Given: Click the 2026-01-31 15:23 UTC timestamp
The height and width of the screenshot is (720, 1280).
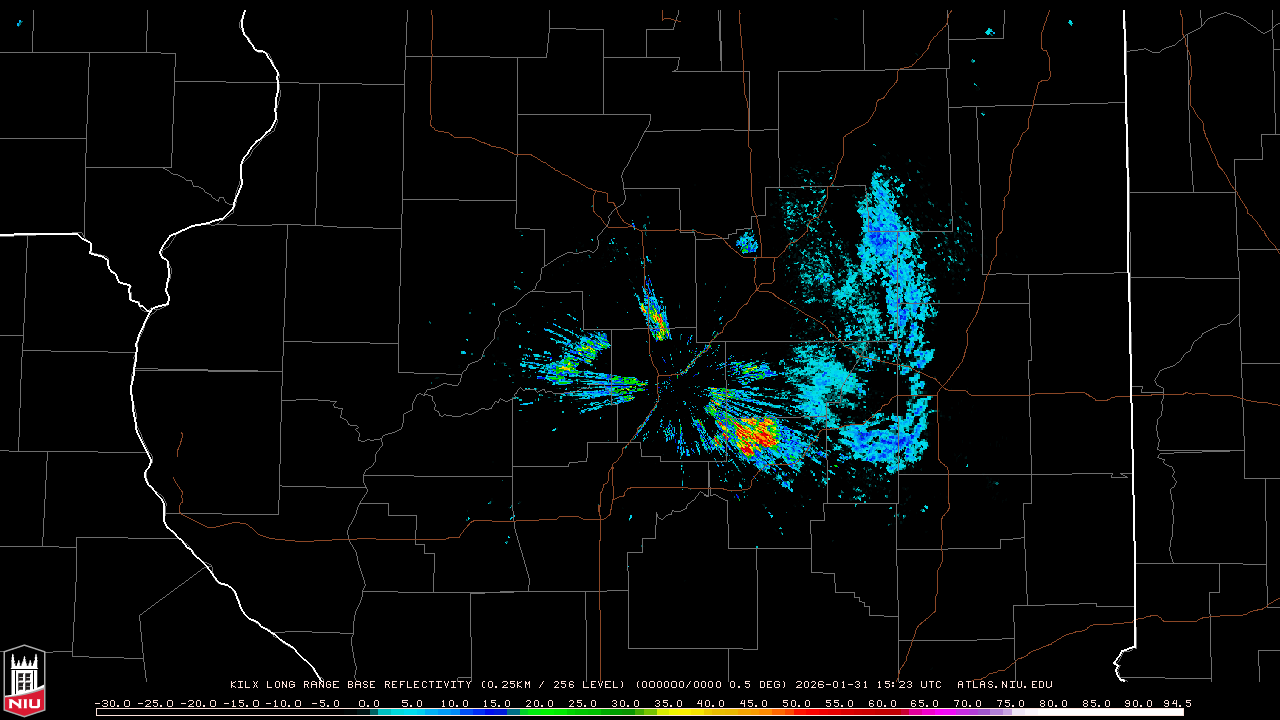Looking at the screenshot, I should [868, 685].
